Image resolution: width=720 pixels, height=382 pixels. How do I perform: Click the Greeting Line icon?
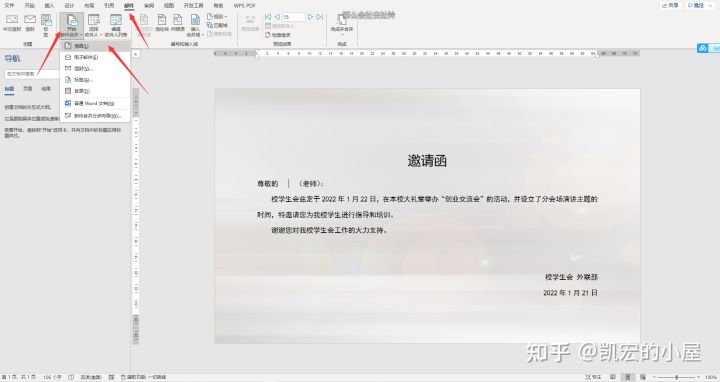[x=177, y=22]
